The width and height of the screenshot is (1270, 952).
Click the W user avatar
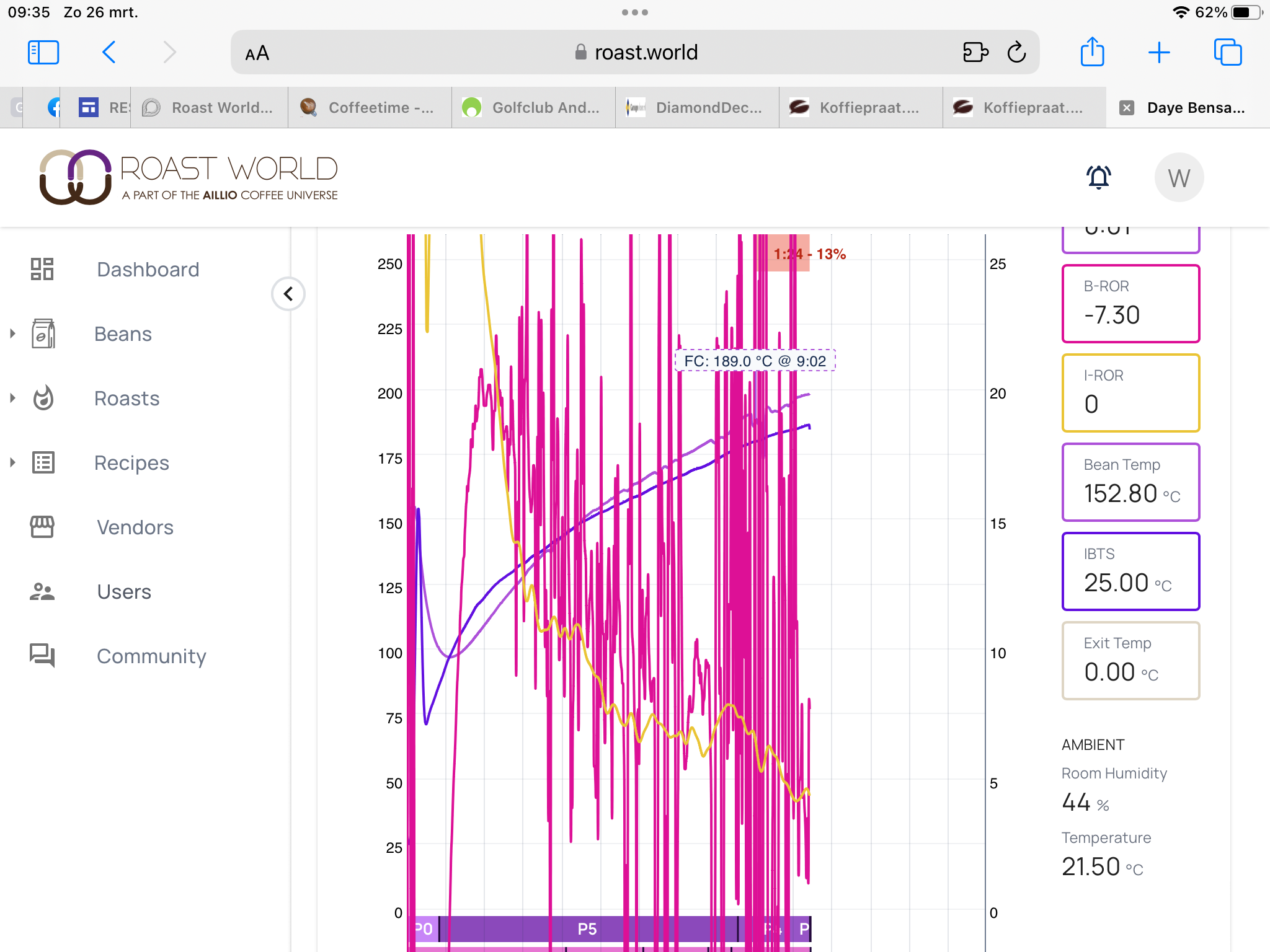[1178, 178]
